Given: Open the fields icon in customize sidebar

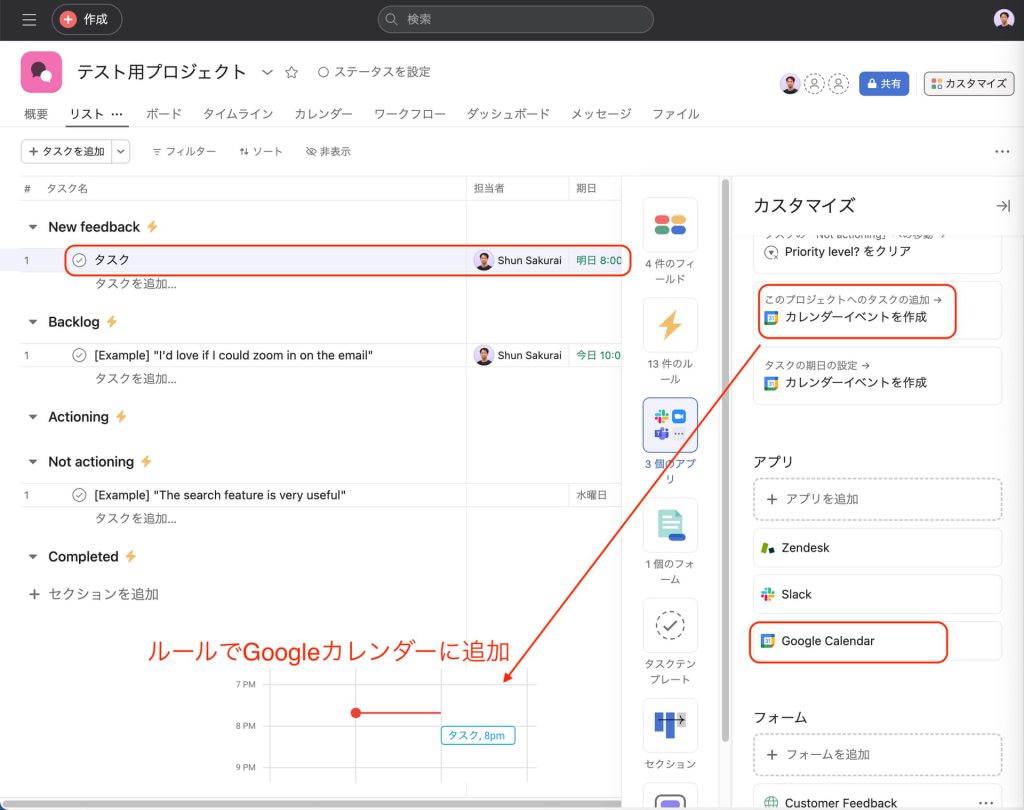Looking at the screenshot, I should [x=670, y=225].
